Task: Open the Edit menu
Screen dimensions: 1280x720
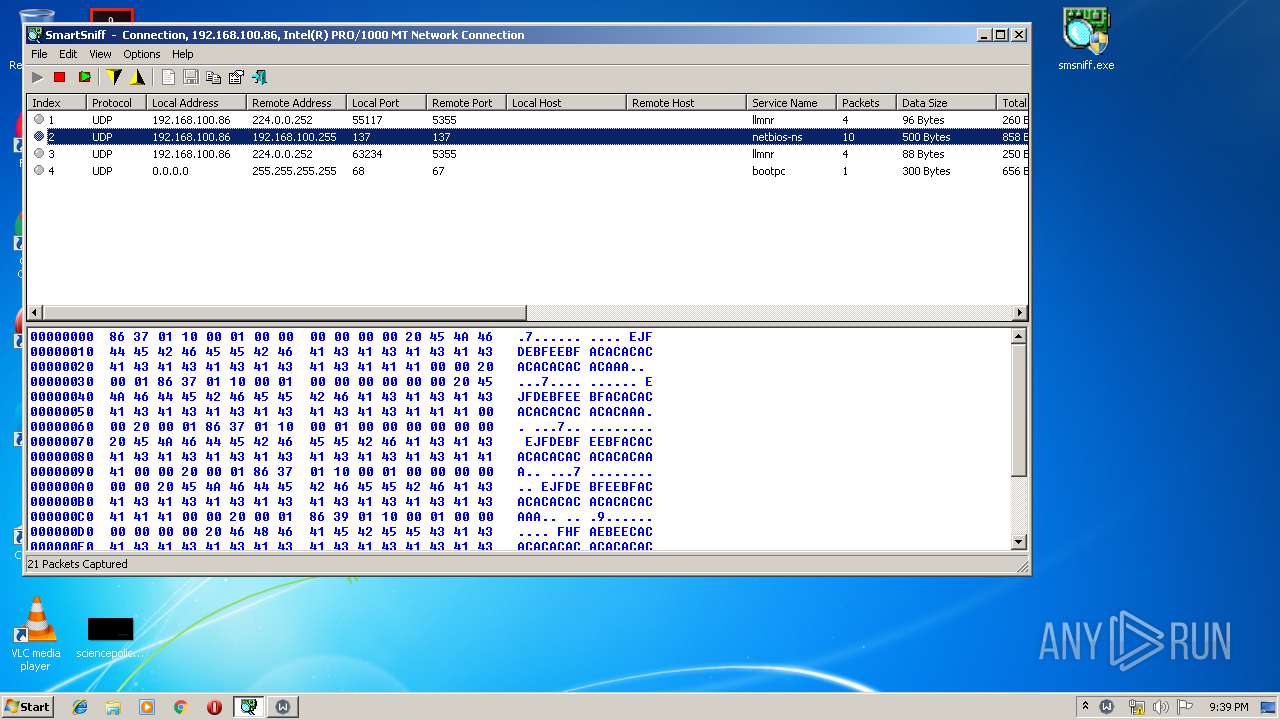Action: point(68,54)
